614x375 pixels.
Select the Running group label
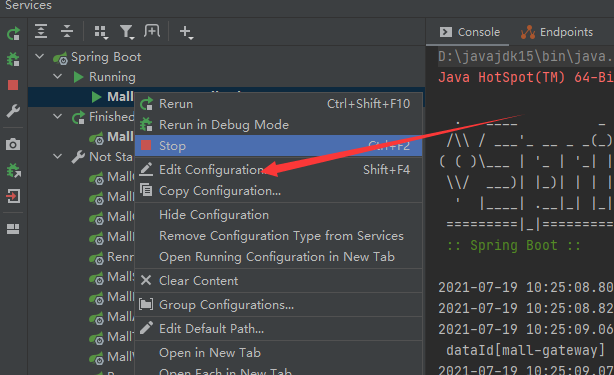(112, 77)
